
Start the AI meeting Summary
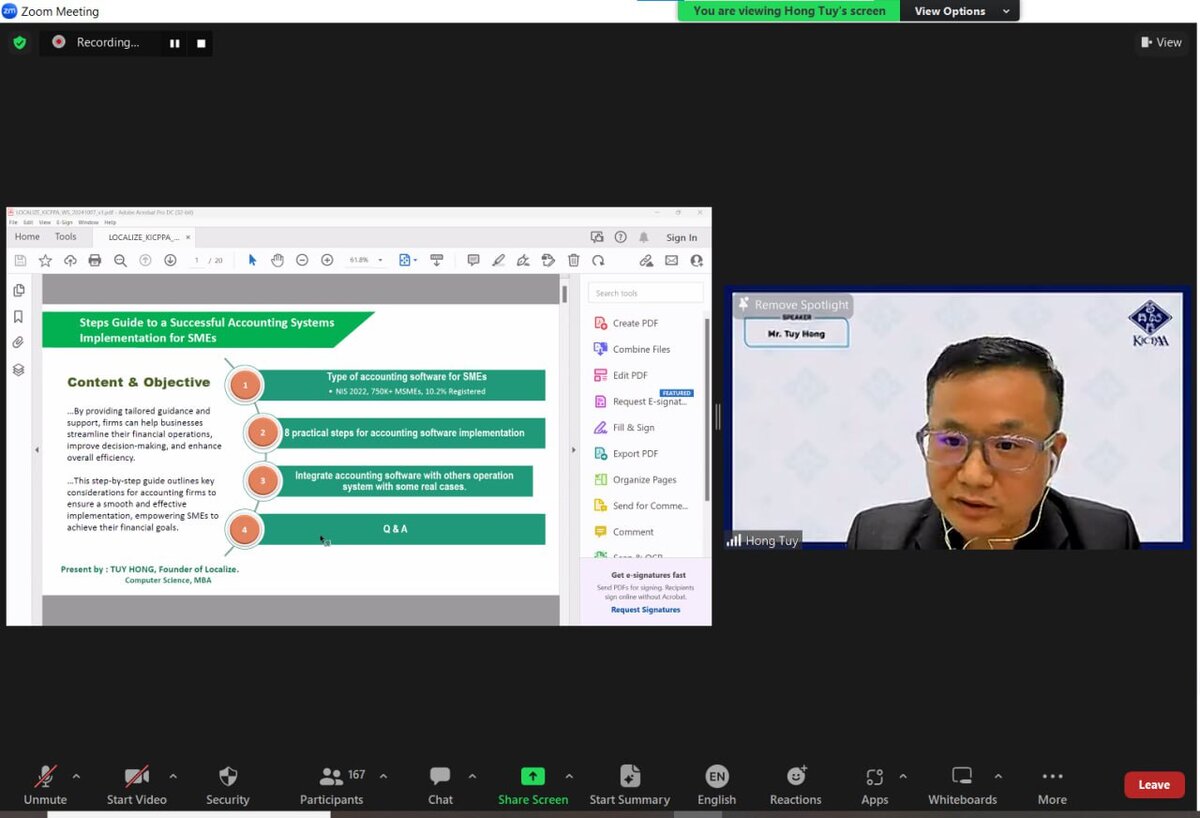(630, 786)
